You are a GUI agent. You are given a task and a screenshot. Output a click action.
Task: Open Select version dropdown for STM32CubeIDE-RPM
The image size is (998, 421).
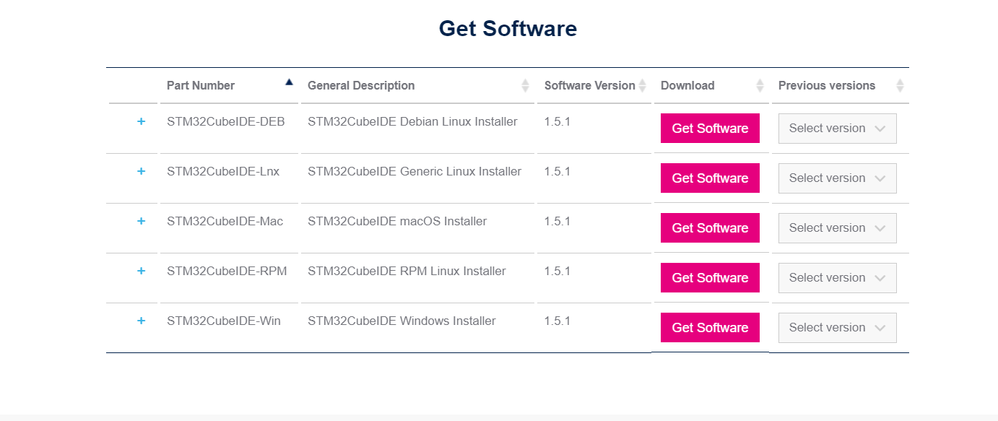tap(837, 278)
